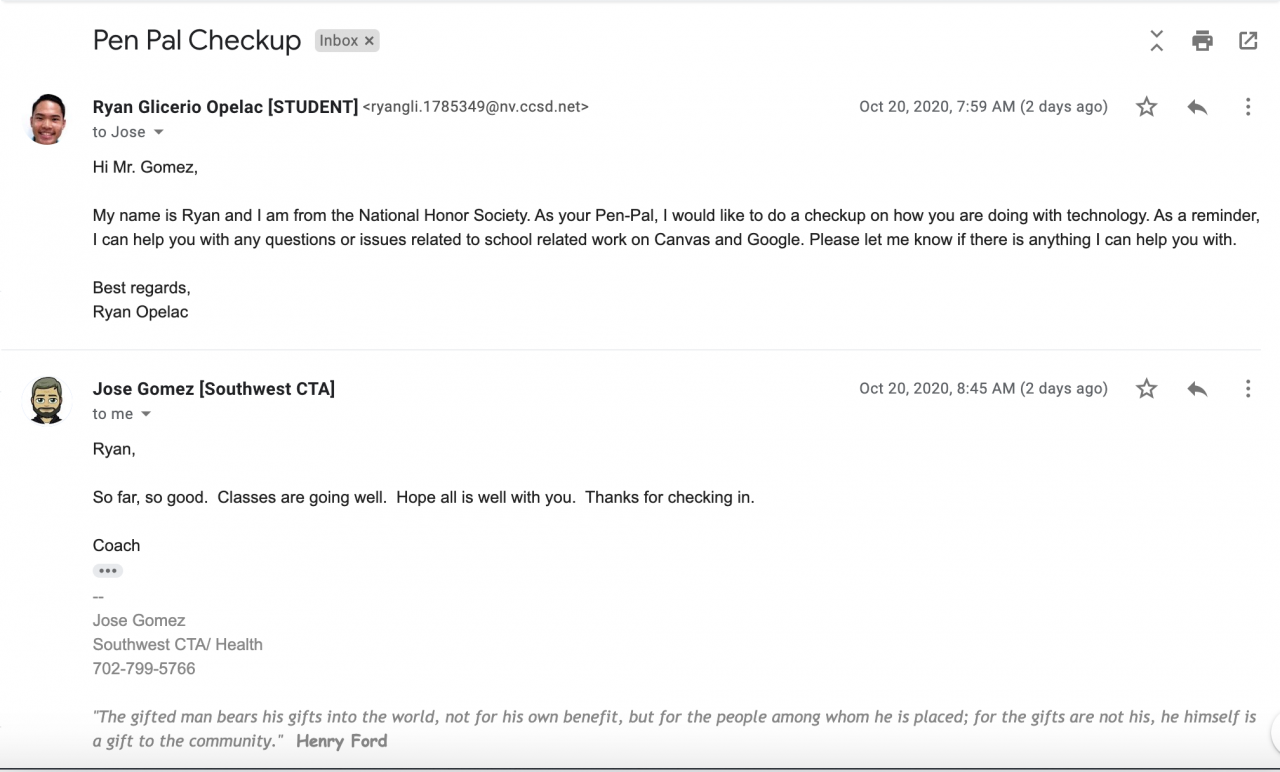This screenshot has width=1280, height=772.
Task: Open more options for Ryan's message
Action: pyautogui.click(x=1247, y=107)
